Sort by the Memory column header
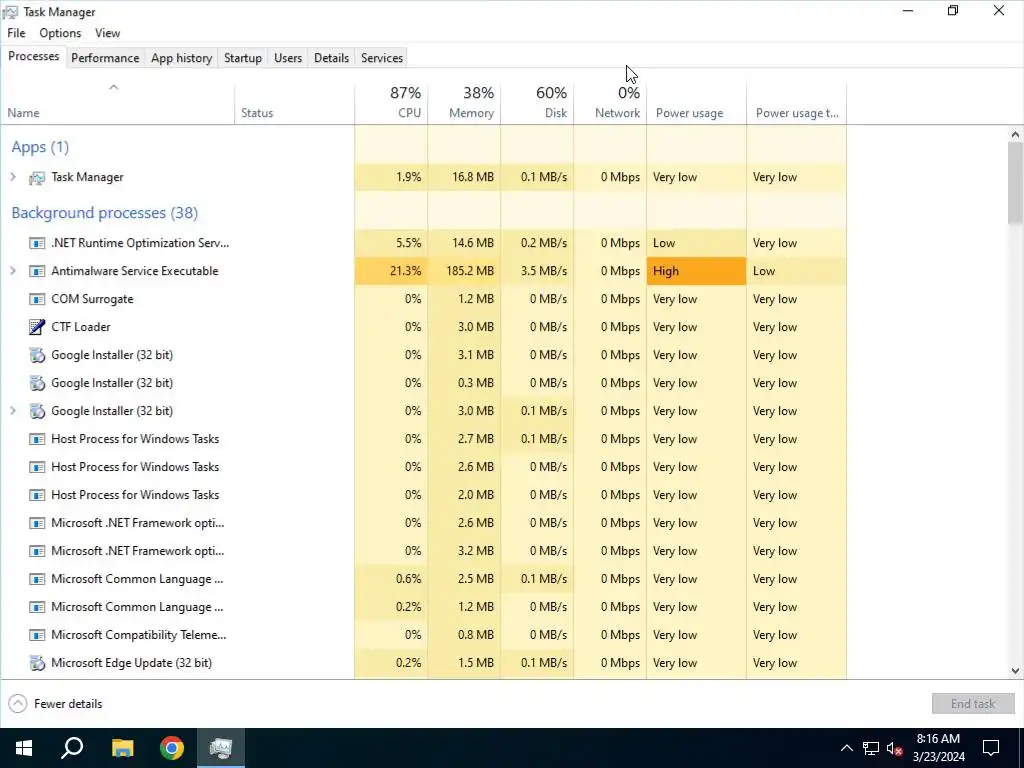This screenshot has height=768, width=1024. coord(464,104)
